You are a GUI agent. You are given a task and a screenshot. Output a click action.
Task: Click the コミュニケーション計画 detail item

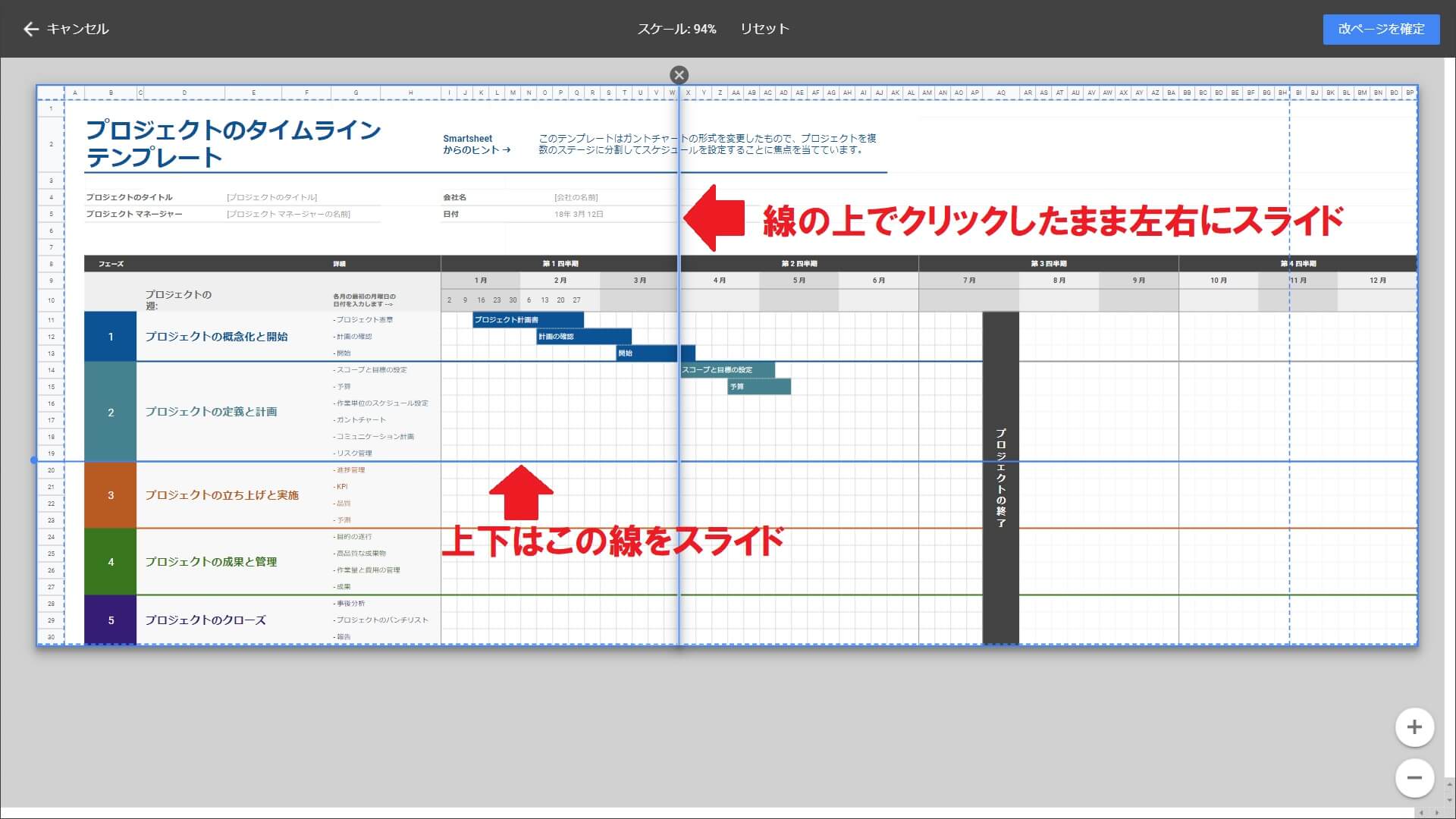click(374, 437)
